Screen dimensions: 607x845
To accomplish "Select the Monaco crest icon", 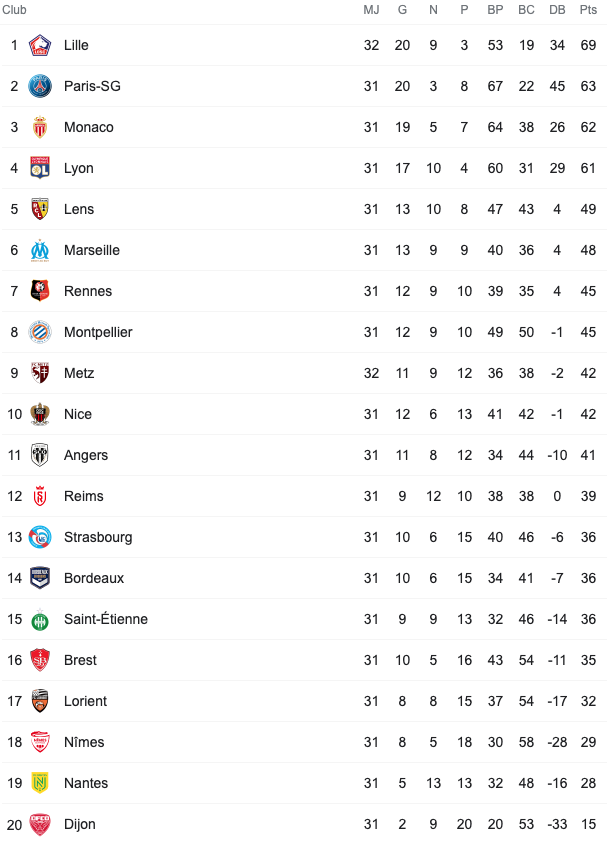I will [40, 127].
